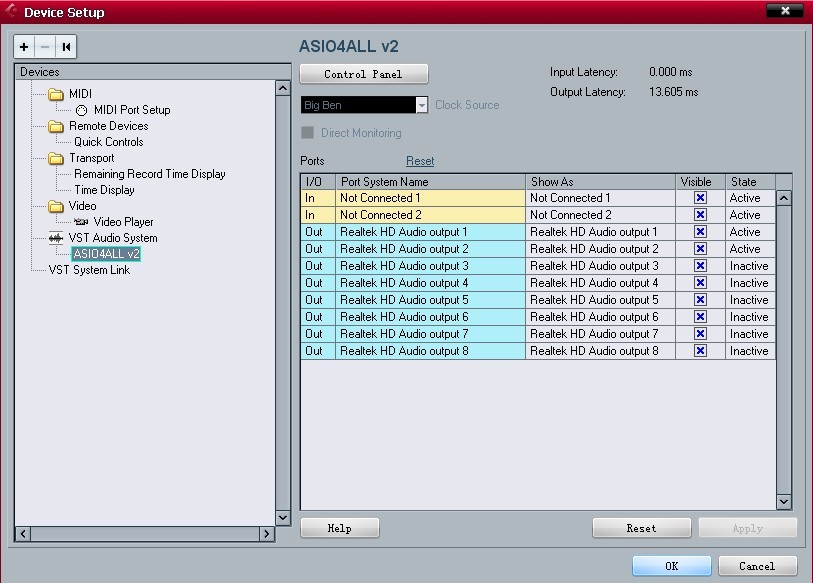The image size is (813, 583).
Task: Toggle Visible for Realtek HD Audio output 4
Action: click(x=700, y=283)
